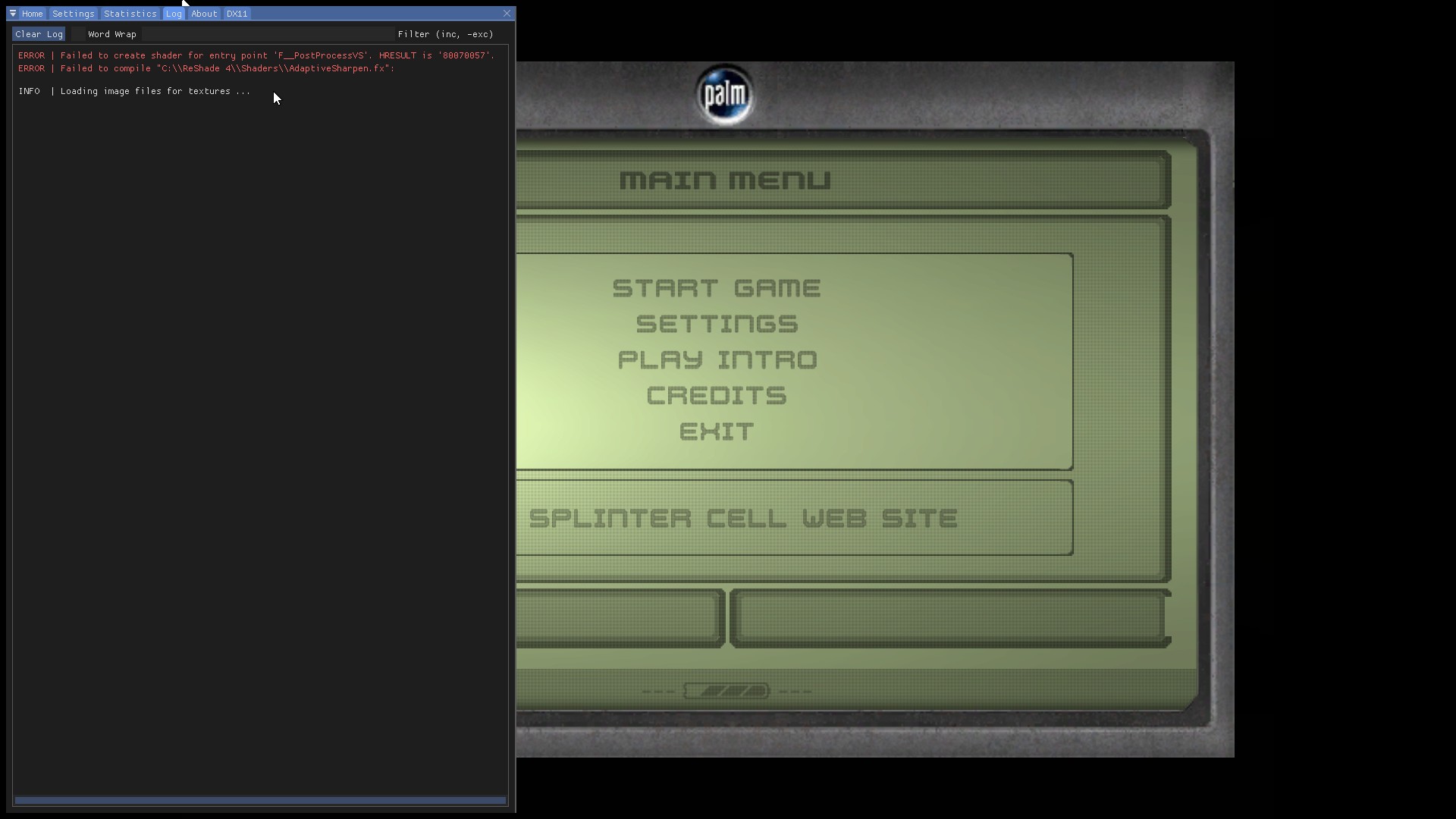Open the Settings tab
The width and height of the screenshot is (1456, 819).
click(x=74, y=14)
